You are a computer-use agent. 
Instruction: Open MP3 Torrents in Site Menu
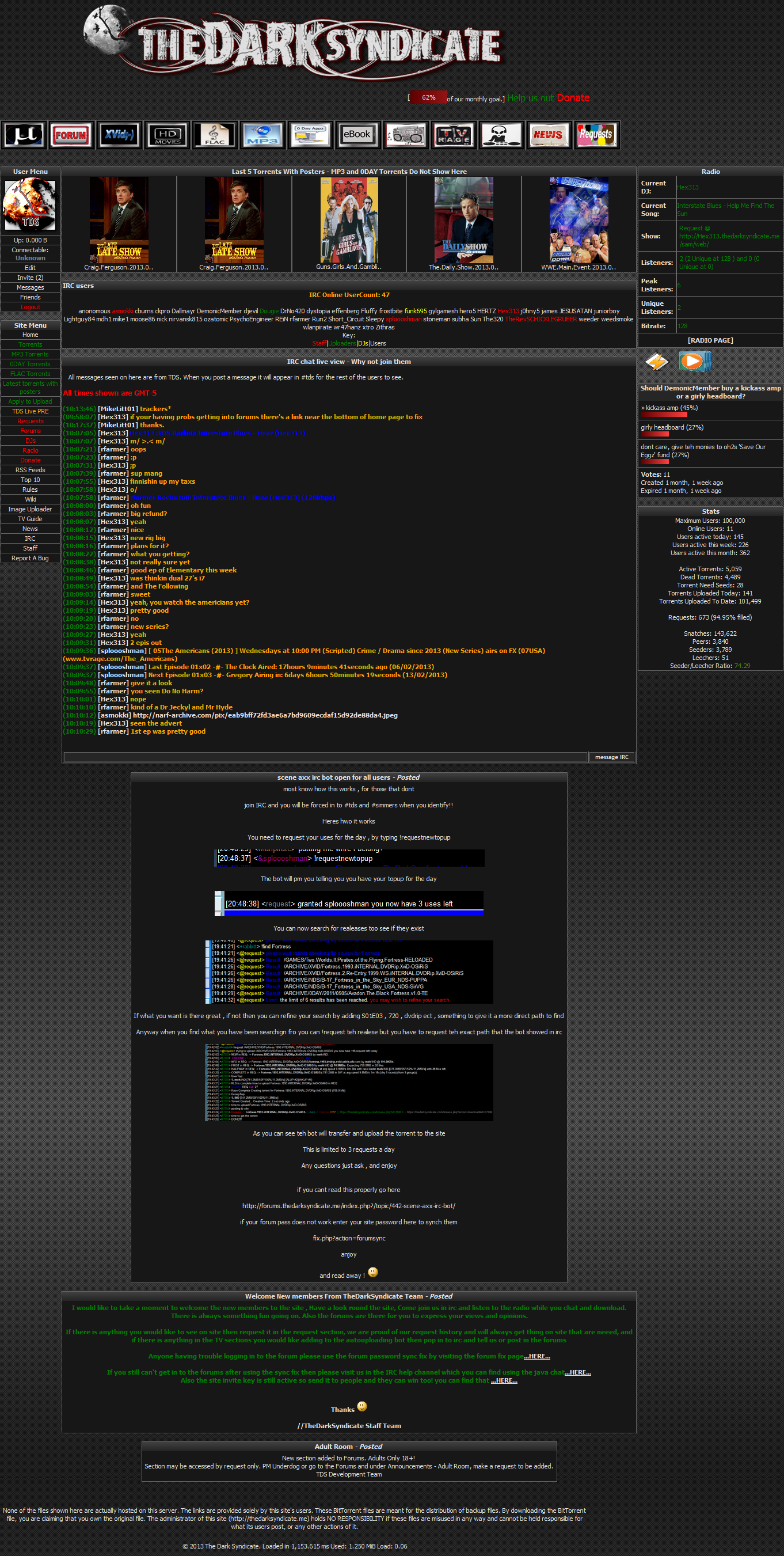click(30, 354)
